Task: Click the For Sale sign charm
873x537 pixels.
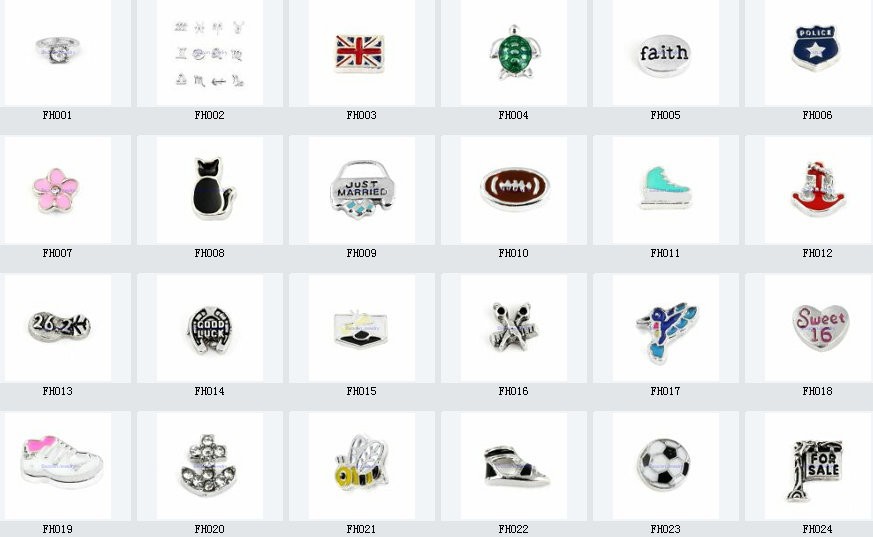Action: [x=815, y=470]
